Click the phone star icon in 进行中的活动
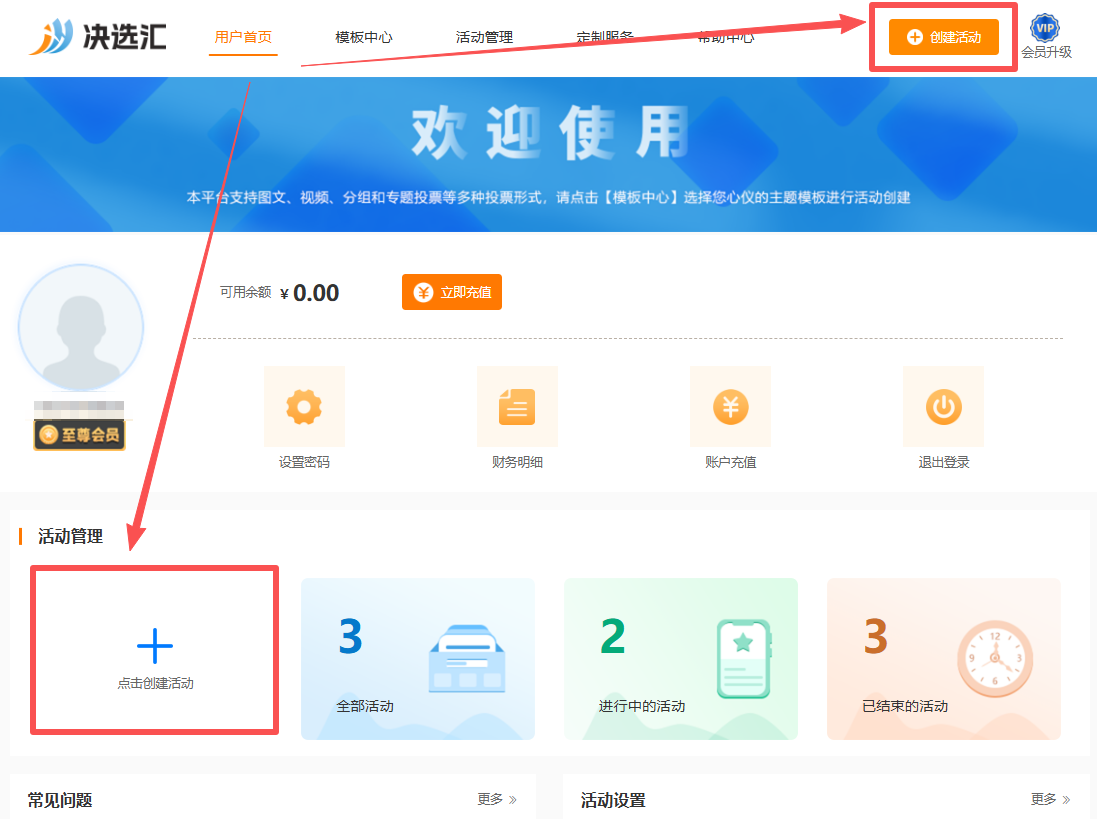The image size is (1097, 819). click(x=744, y=658)
